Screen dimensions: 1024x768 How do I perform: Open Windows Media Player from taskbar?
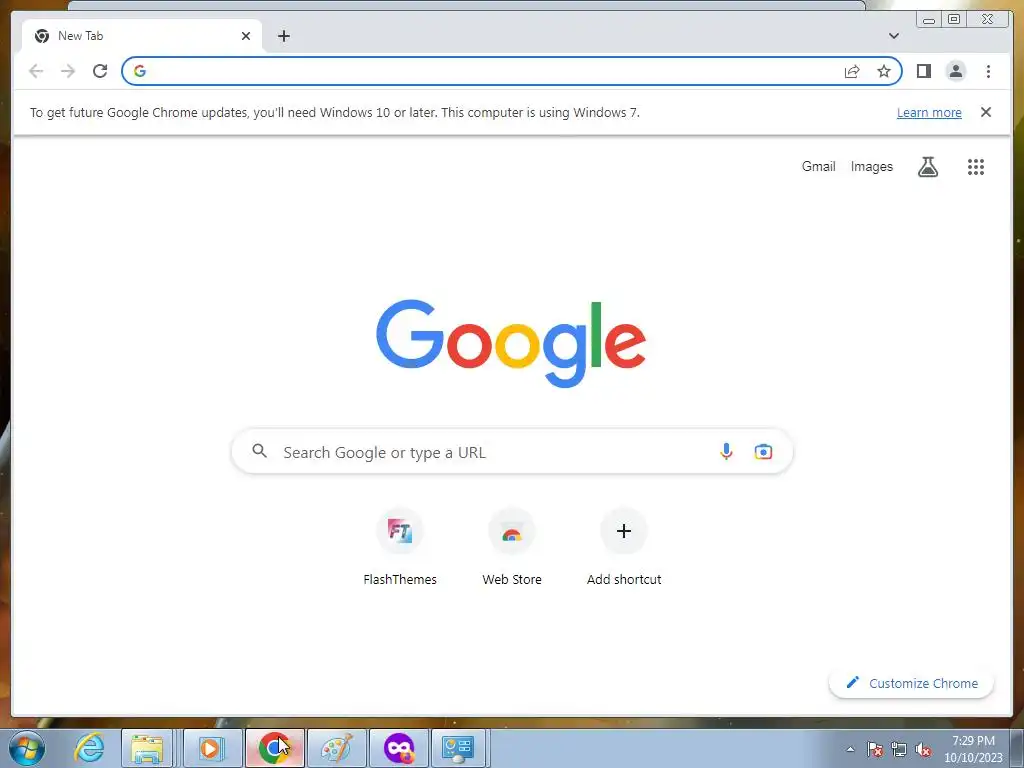pyautogui.click(x=211, y=748)
